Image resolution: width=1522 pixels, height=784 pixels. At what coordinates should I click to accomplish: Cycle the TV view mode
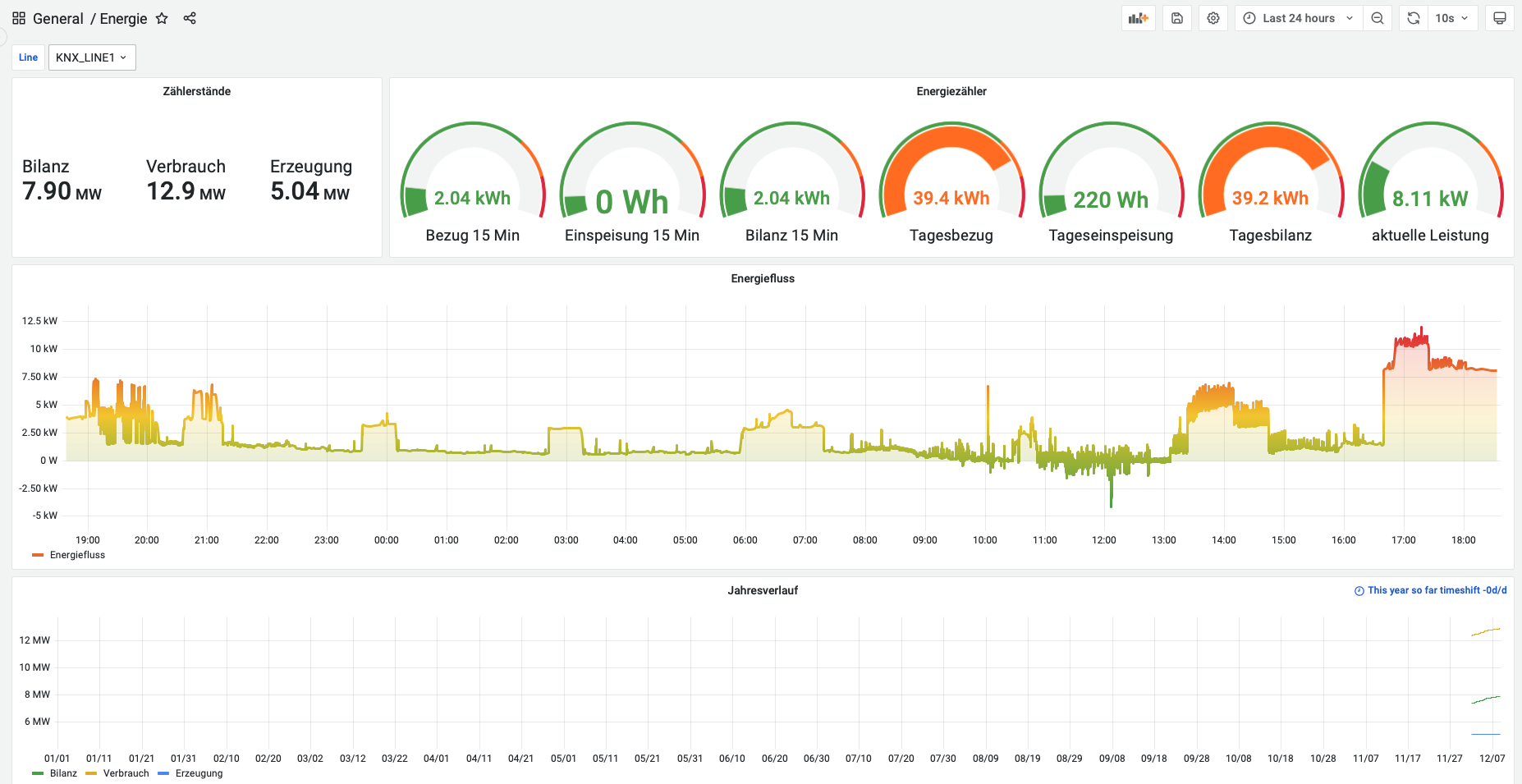[x=1499, y=18]
